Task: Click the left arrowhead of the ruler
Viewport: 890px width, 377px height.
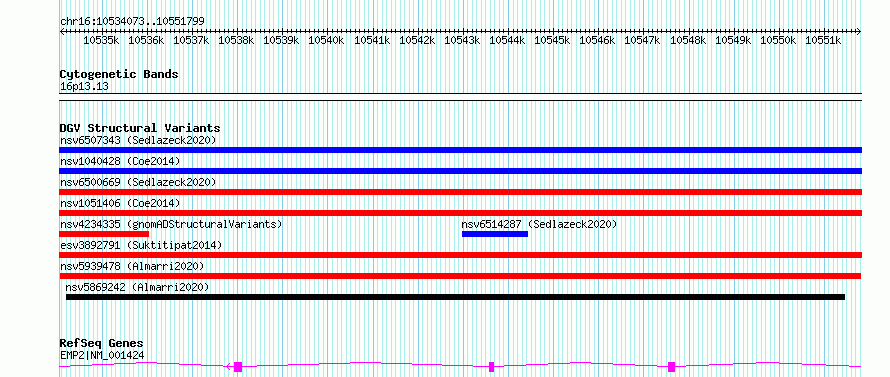Action: (x=62, y=31)
